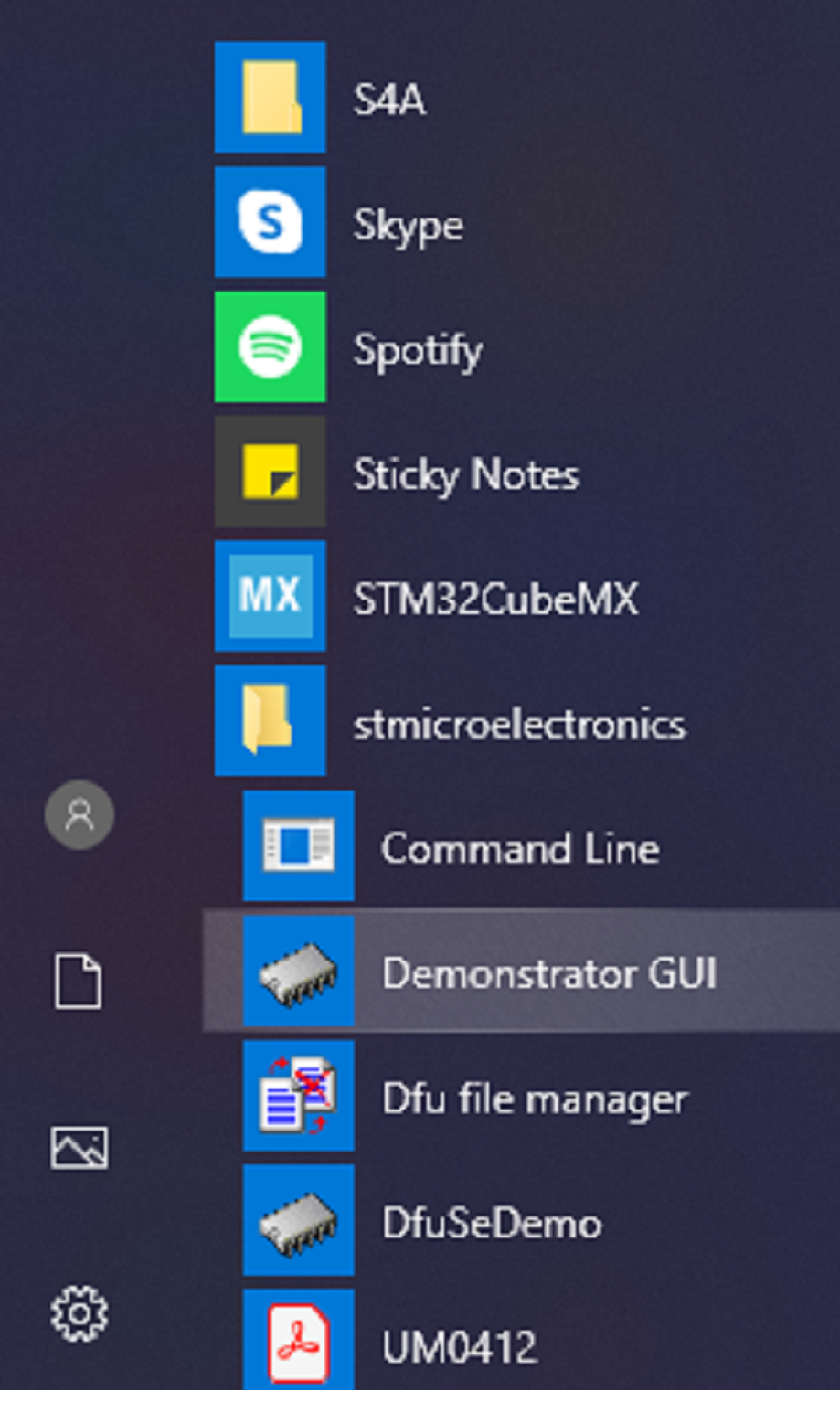The image size is (840, 1402).
Task: Launch Skype via its icon
Action: click(270, 222)
